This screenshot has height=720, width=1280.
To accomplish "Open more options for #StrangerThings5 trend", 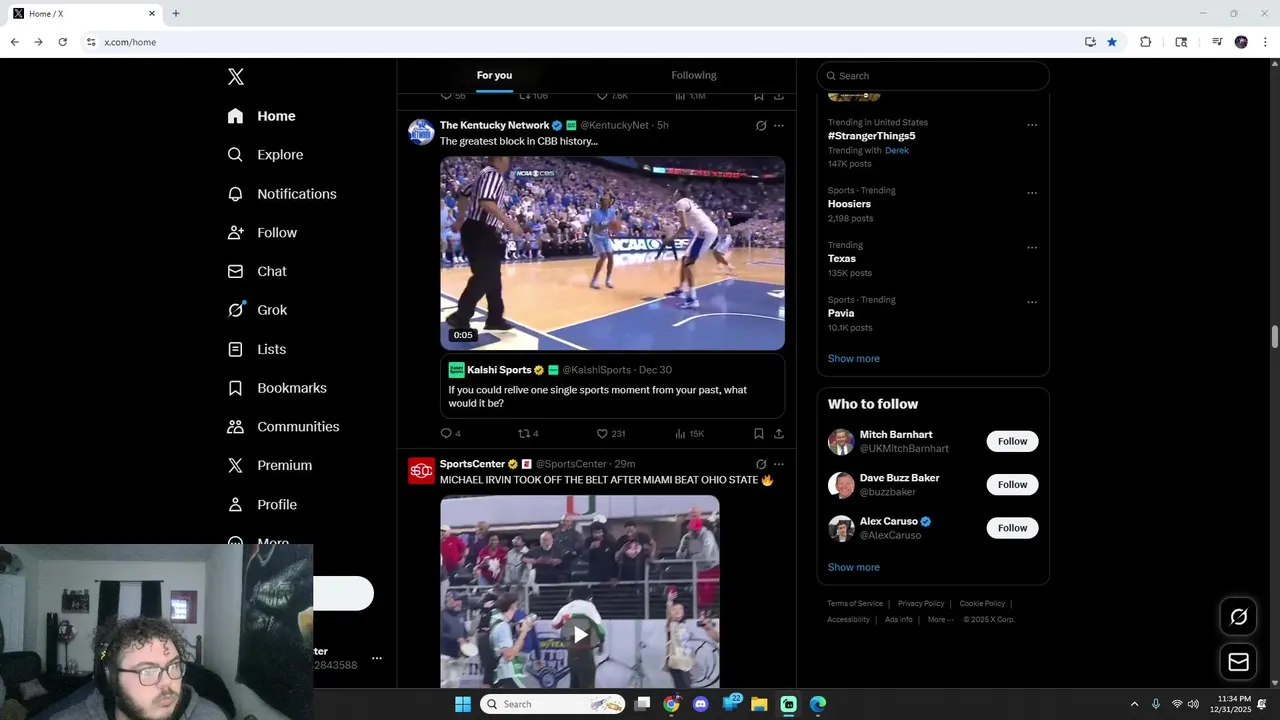I will pos(1032,125).
